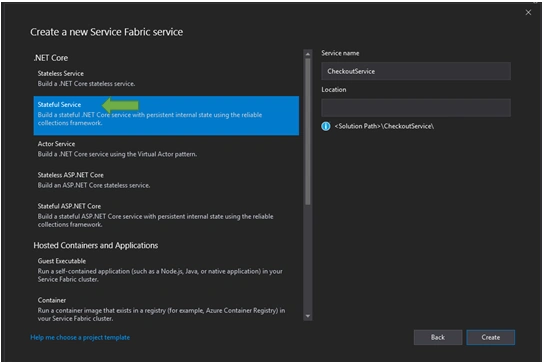Open Help me choose a project template link
This screenshot has height=363, width=547.
80,337
